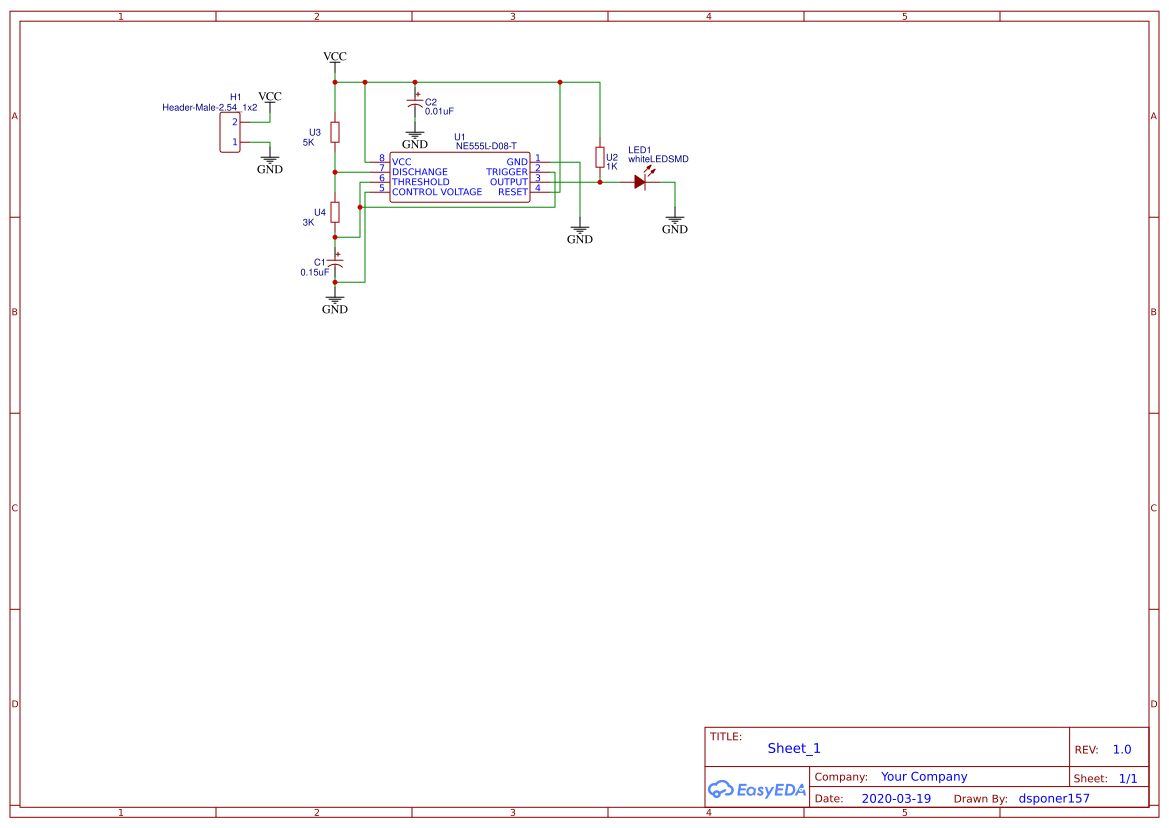Select the NE555L-D08-T timer symbol U1
Viewport: 1169px width, 828px height.
pos(460,176)
